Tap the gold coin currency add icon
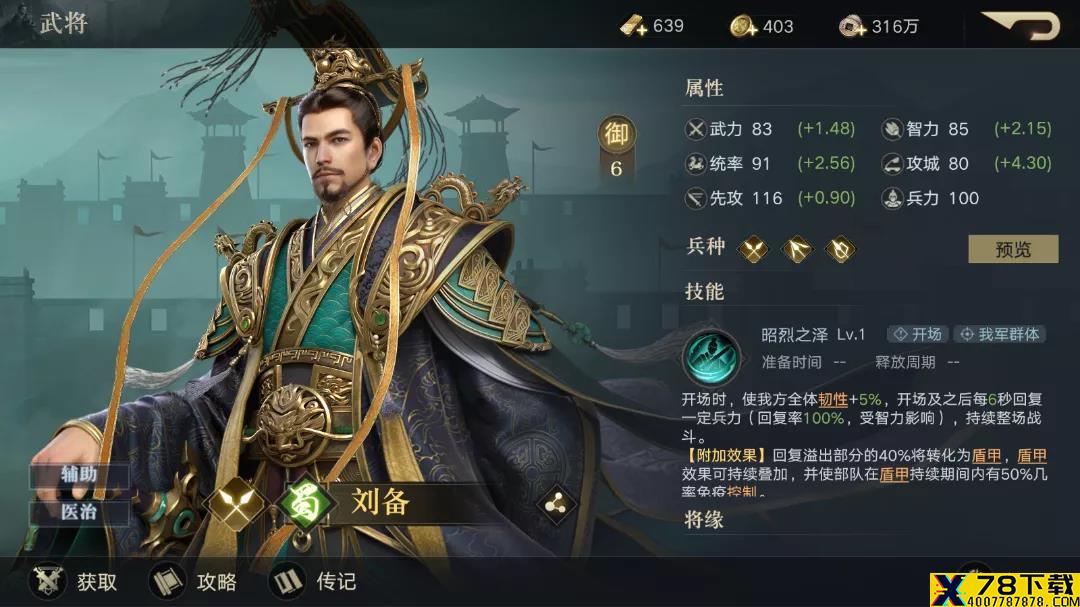 click(x=744, y=26)
